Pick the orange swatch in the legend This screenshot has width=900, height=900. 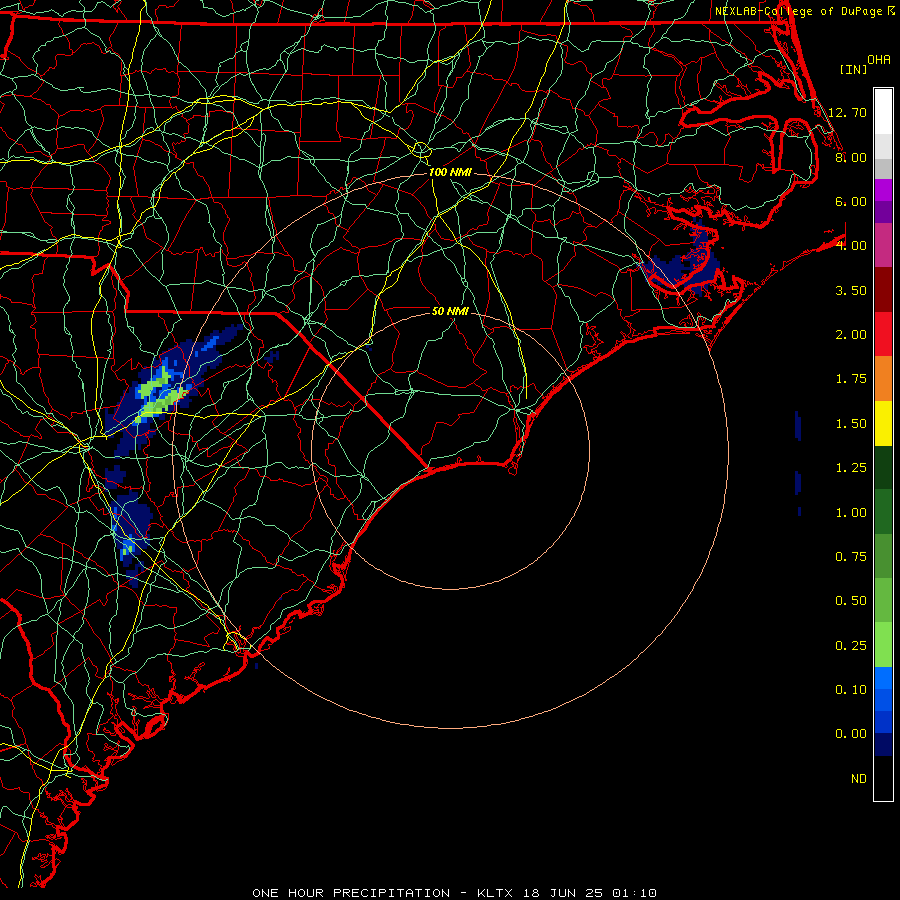[883, 379]
